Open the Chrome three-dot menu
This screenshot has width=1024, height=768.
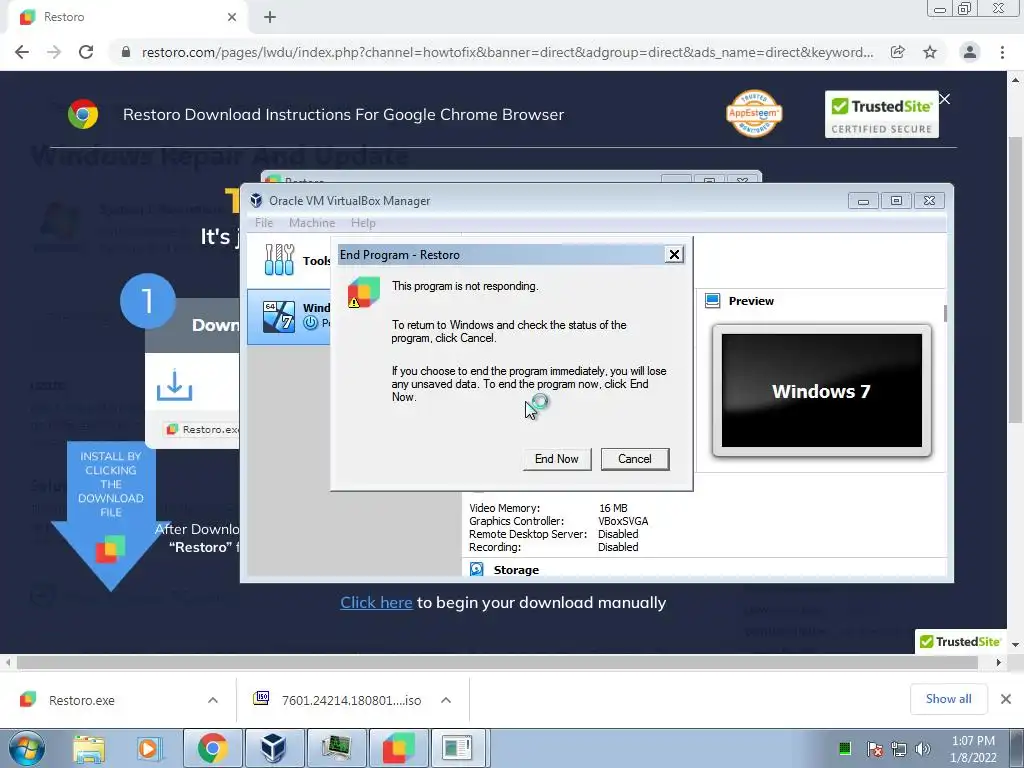click(1002, 52)
